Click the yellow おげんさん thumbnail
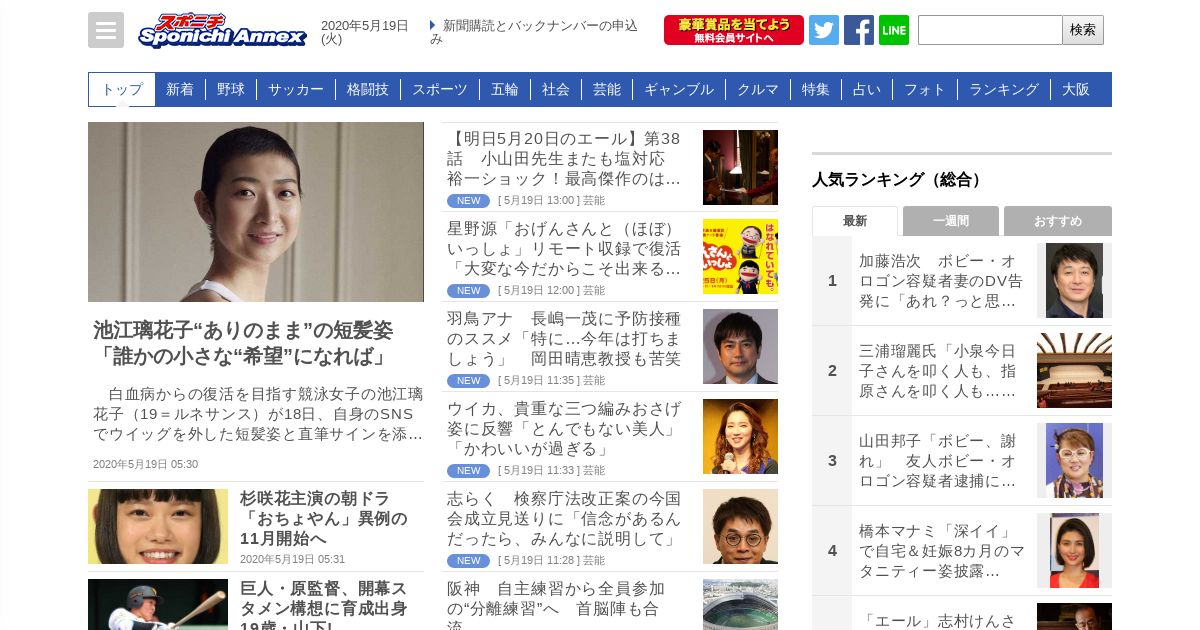The image size is (1200, 630). tap(740, 256)
